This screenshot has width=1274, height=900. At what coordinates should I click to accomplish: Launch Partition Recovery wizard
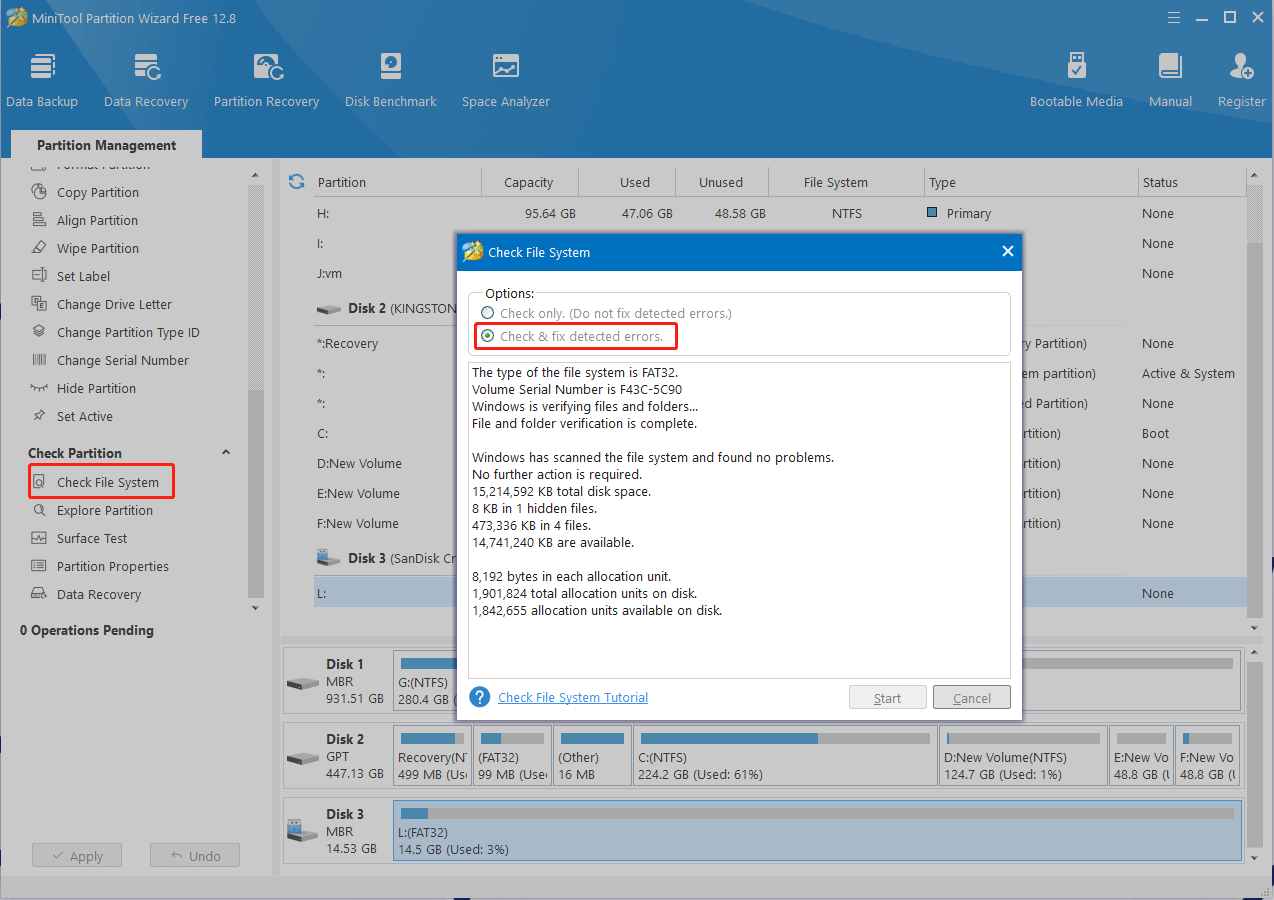point(266,80)
